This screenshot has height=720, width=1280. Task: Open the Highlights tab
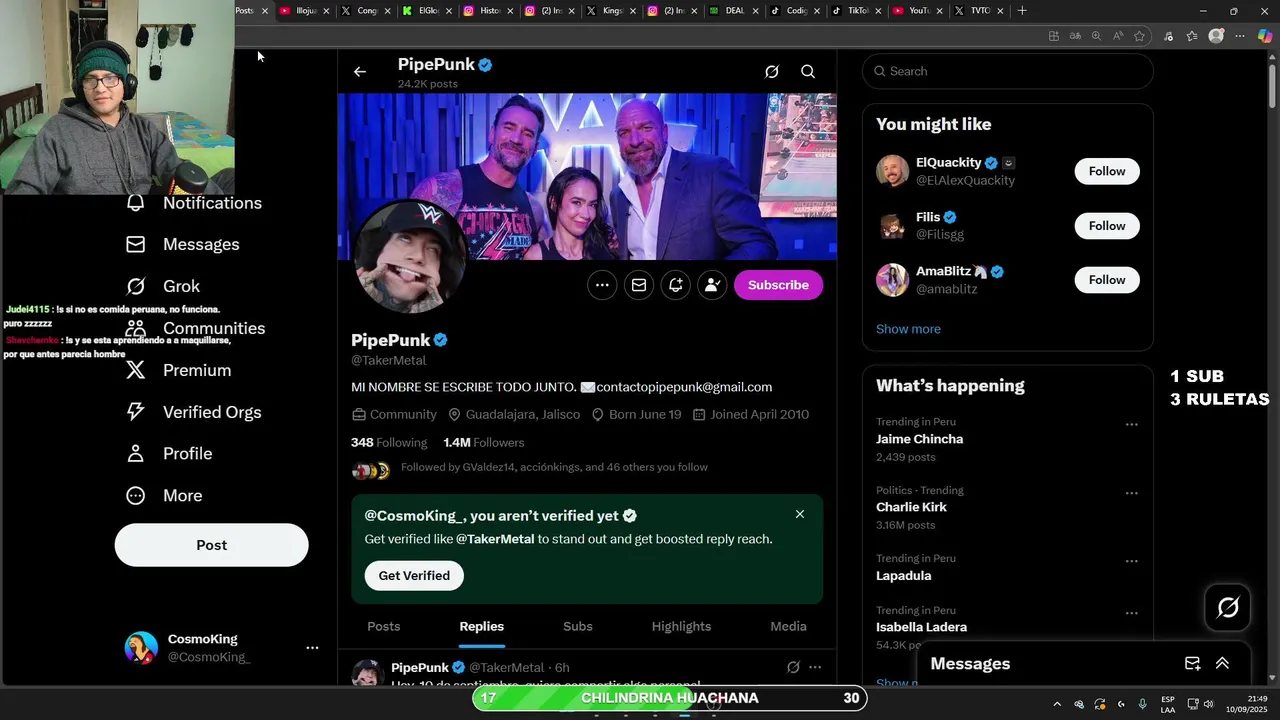[681, 626]
